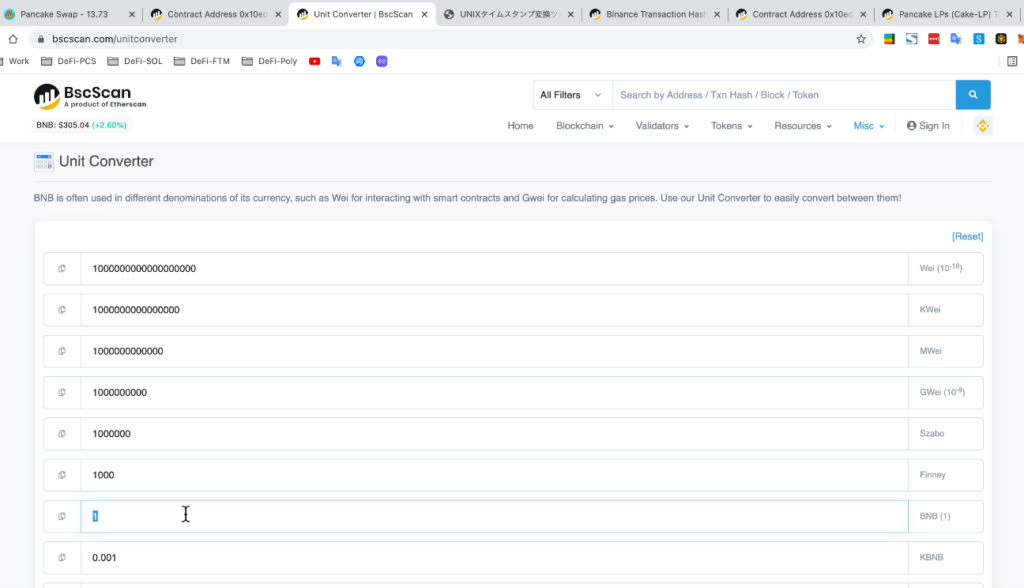Copy the Wei value with its copy icon

point(62,269)
